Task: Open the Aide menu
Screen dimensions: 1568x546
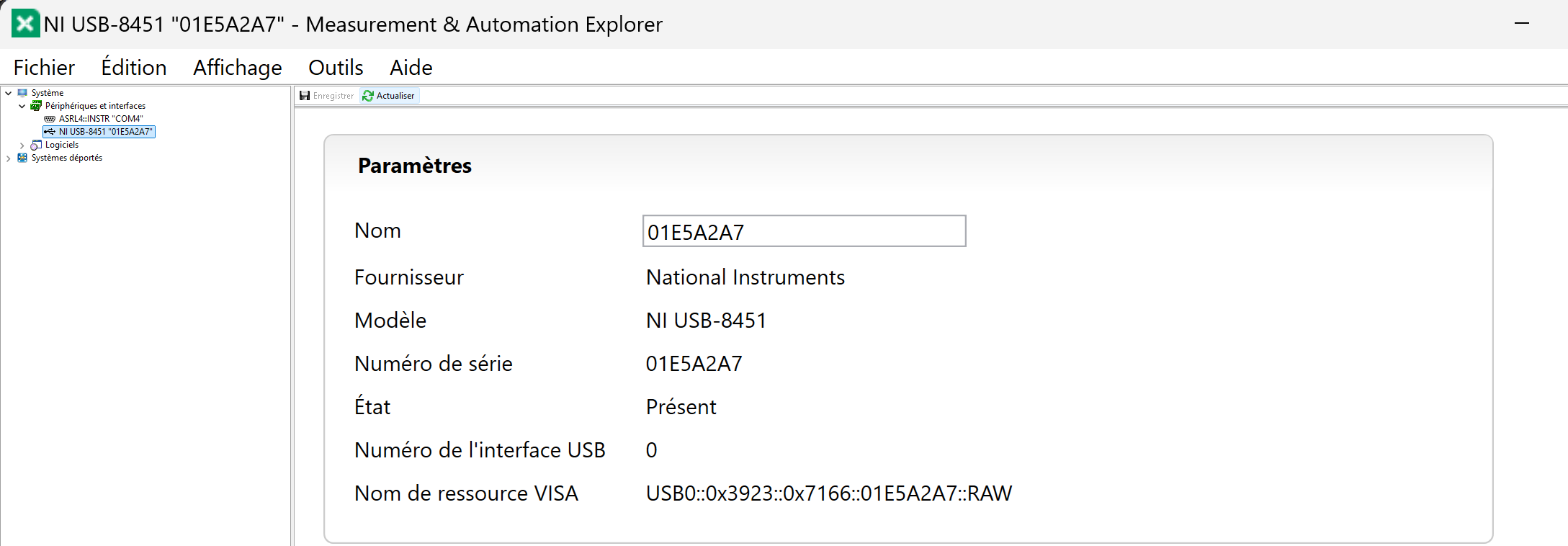Action: 411,67
